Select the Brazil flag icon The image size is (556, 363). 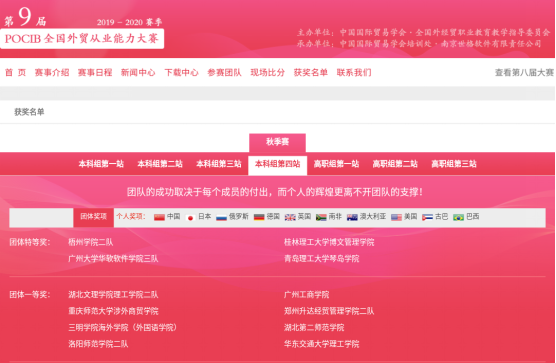click(458, 217)
